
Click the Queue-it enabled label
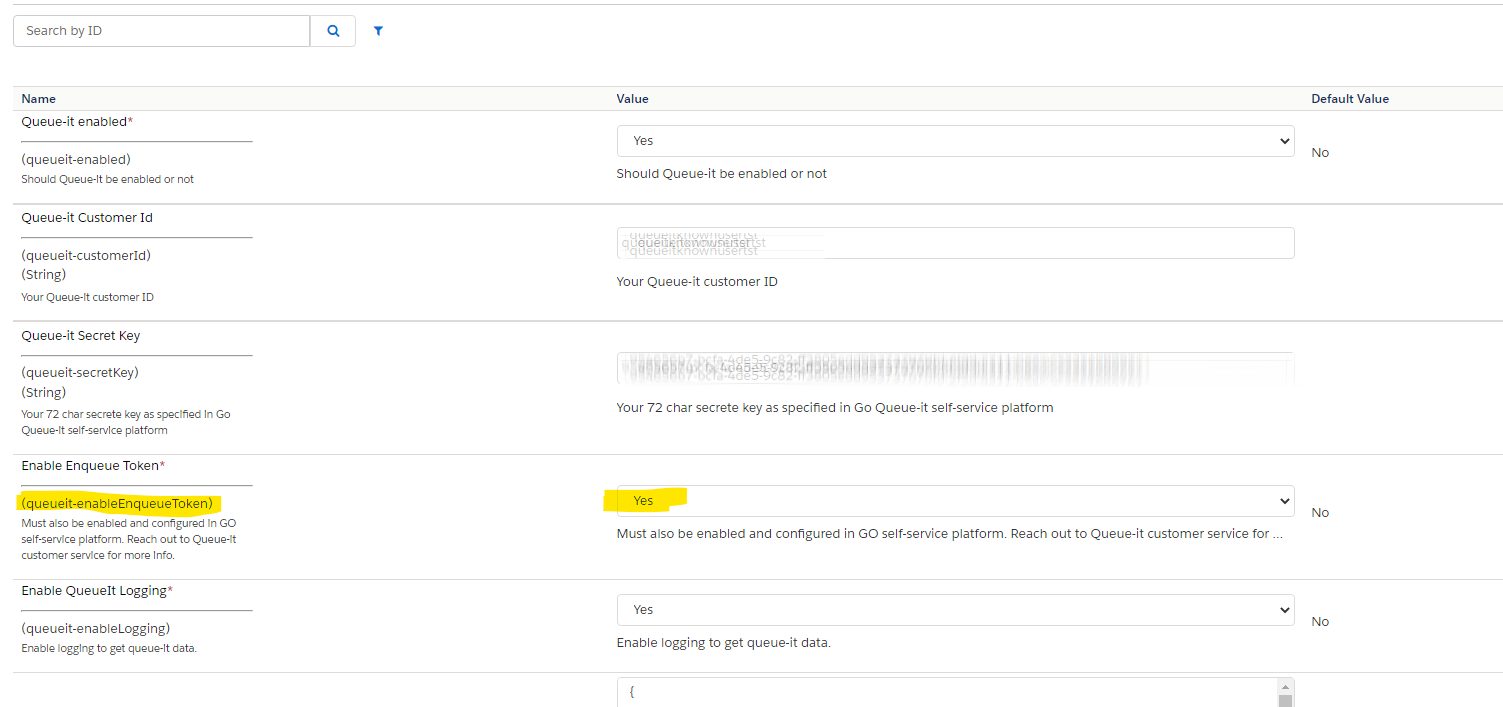[x=77, y=122]
